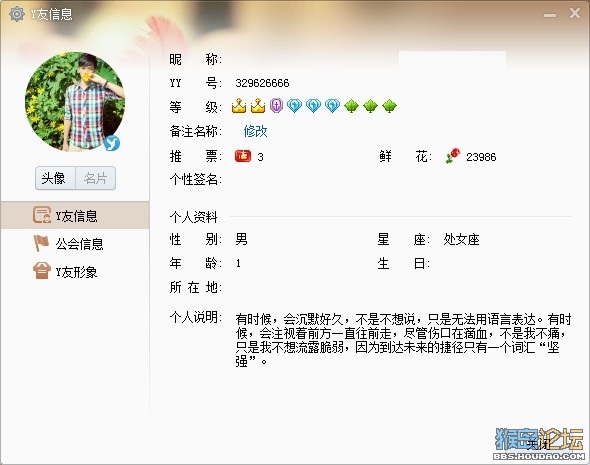Screen dimensions: 590x465
Task: Click the 公会信息 flag icon
Action: (x=41, y=243)
